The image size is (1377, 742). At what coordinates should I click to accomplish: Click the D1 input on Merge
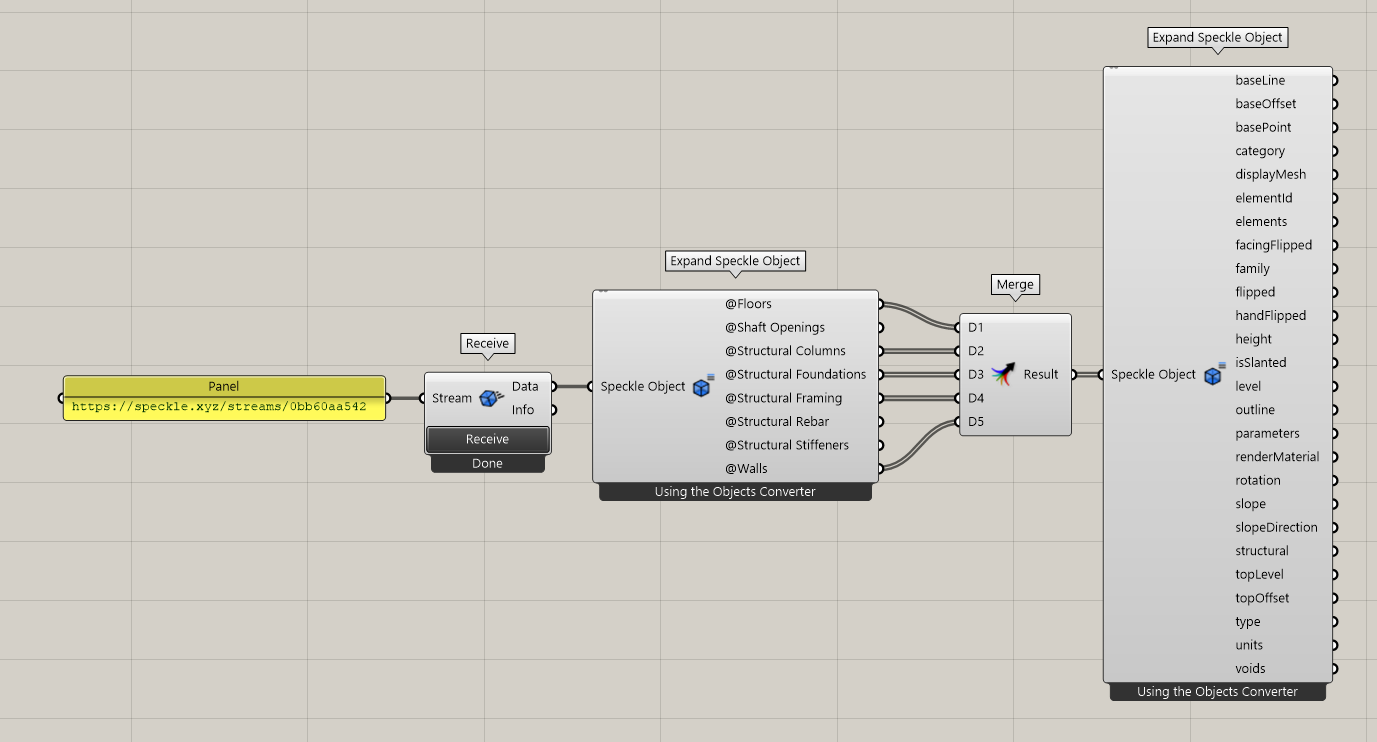point(975,327)
